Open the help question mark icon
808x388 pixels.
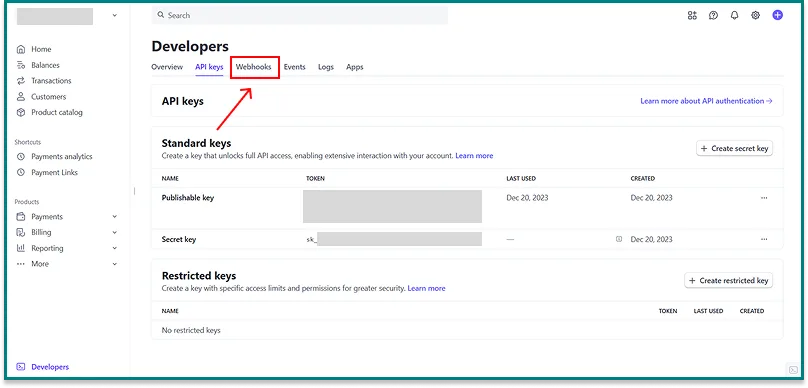point(713,15)
